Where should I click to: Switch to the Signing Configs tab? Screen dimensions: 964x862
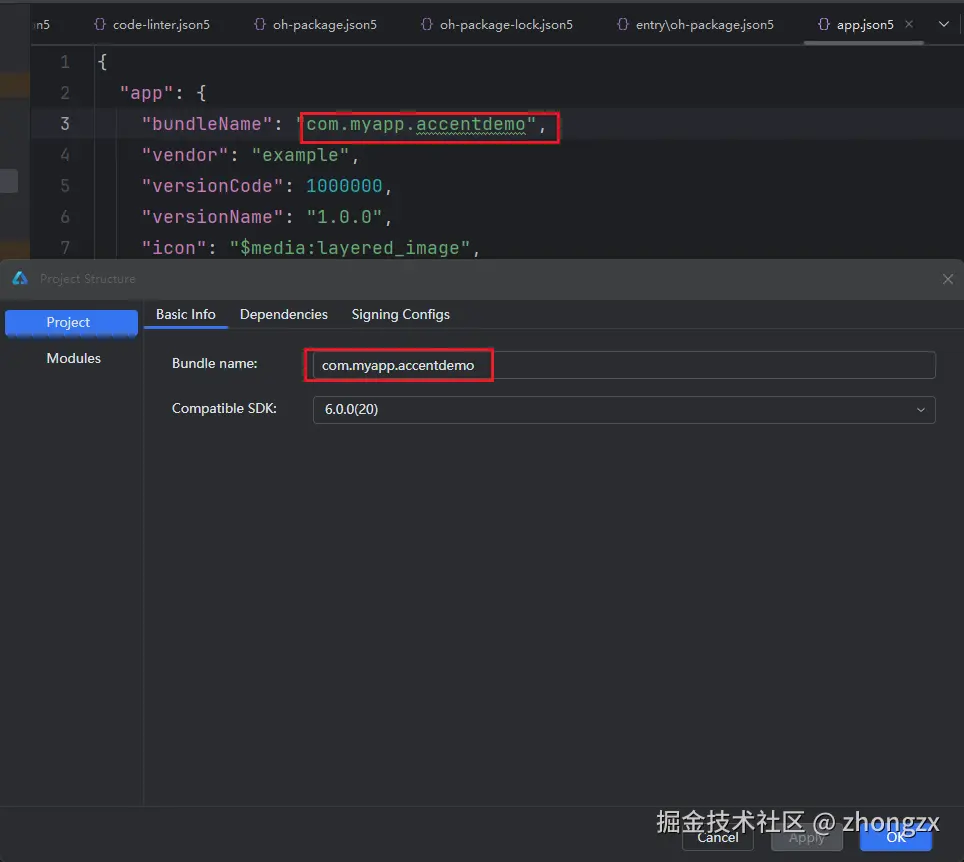tap(400, 314)
